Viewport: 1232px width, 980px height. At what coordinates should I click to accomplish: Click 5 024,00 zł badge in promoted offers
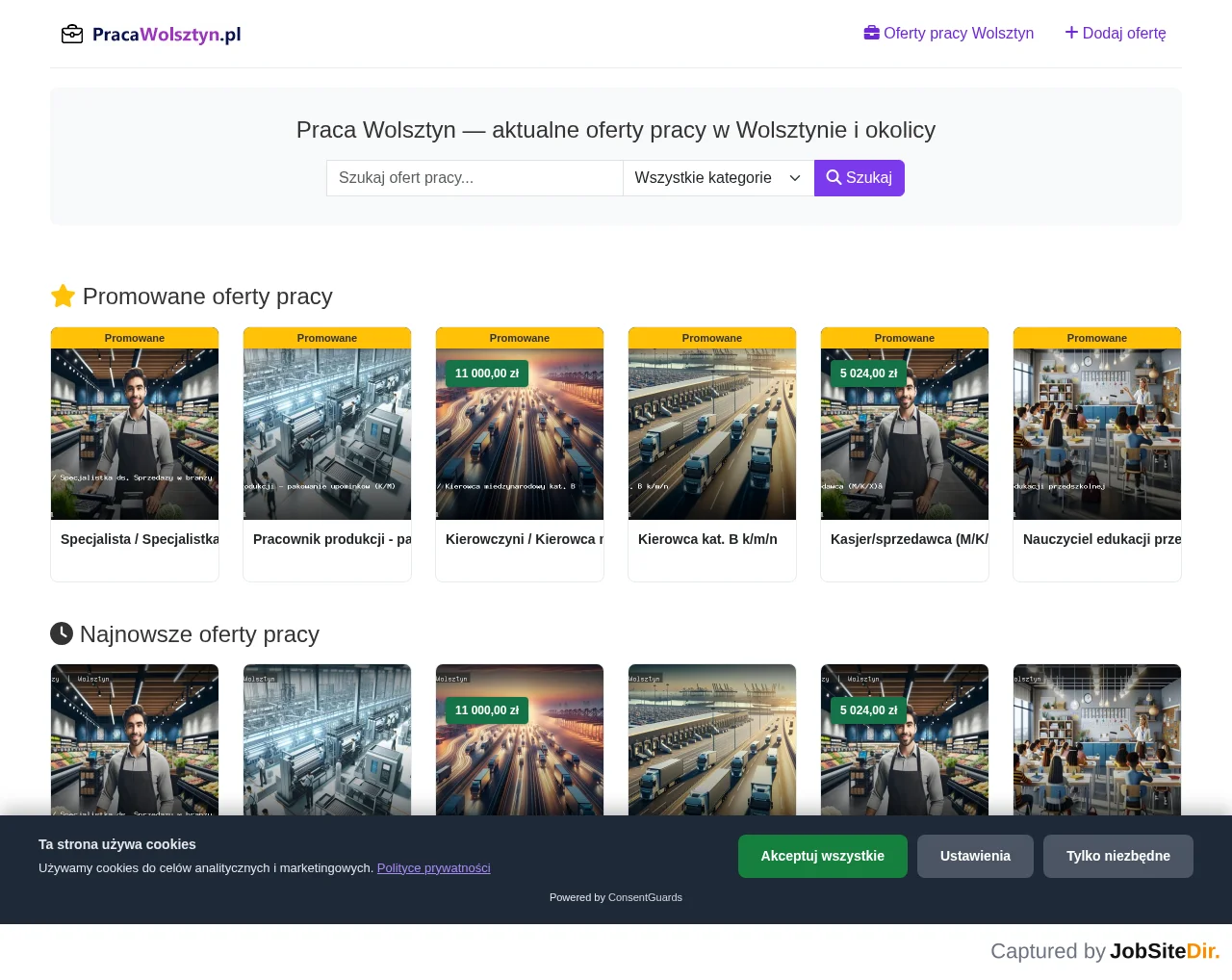coord(868,374)
